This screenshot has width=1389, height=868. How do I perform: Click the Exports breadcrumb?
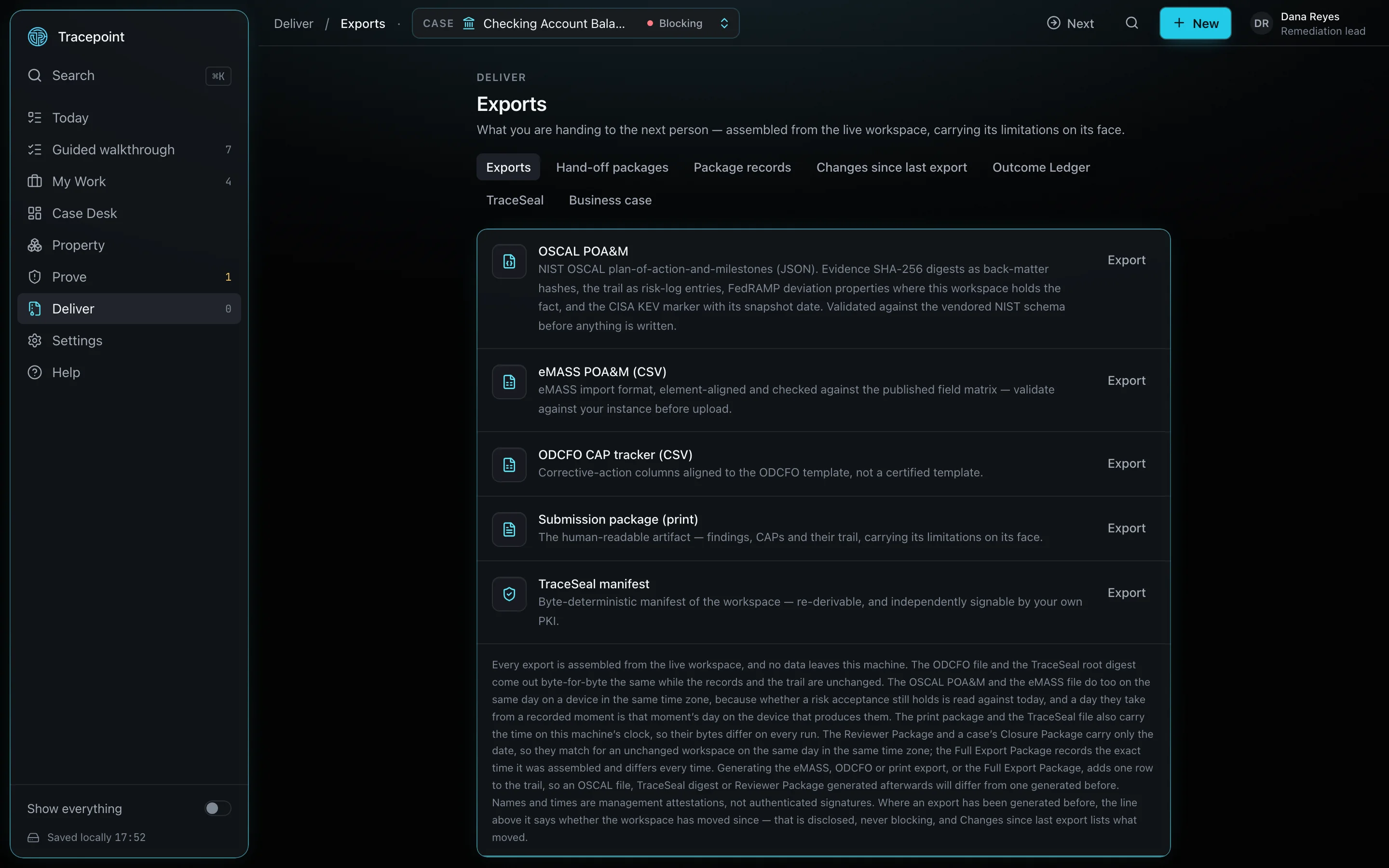[363, 24]
